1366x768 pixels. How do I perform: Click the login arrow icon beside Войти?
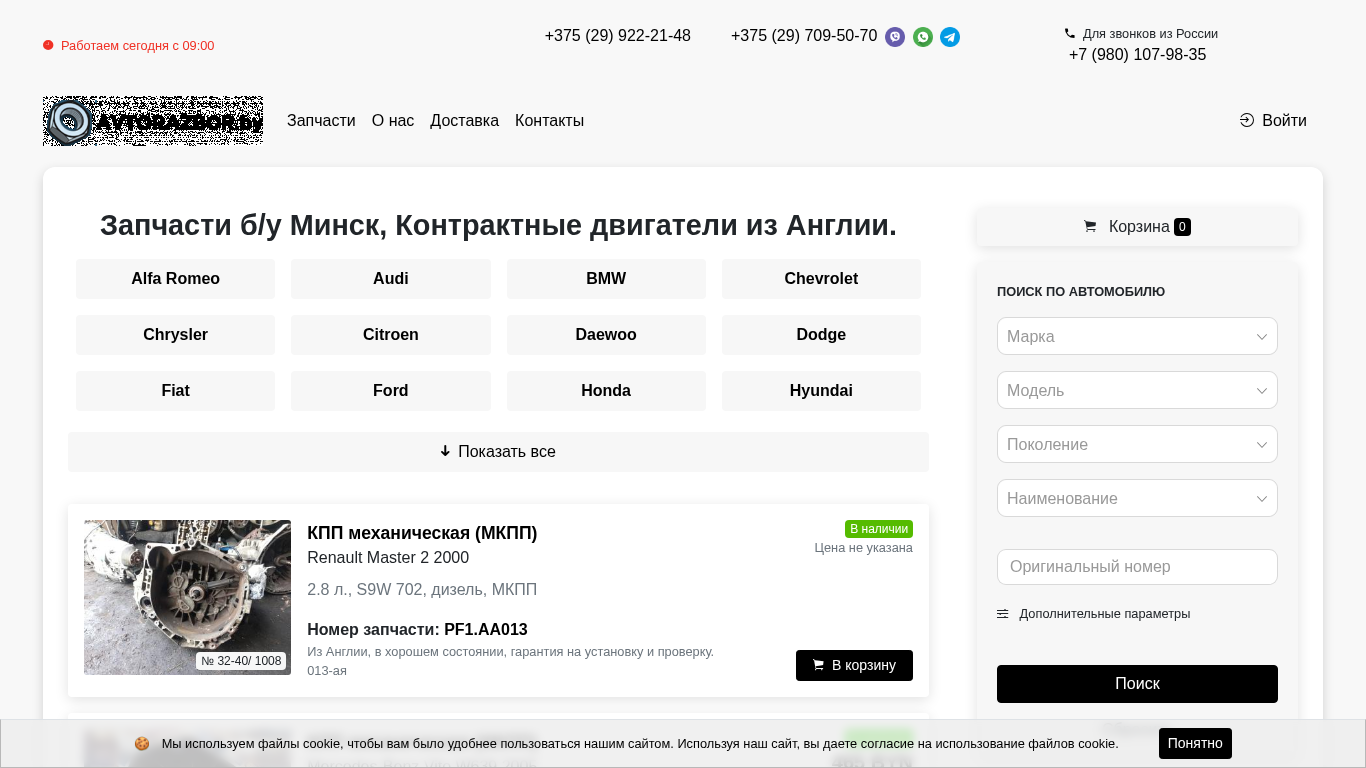point(1247,121)
